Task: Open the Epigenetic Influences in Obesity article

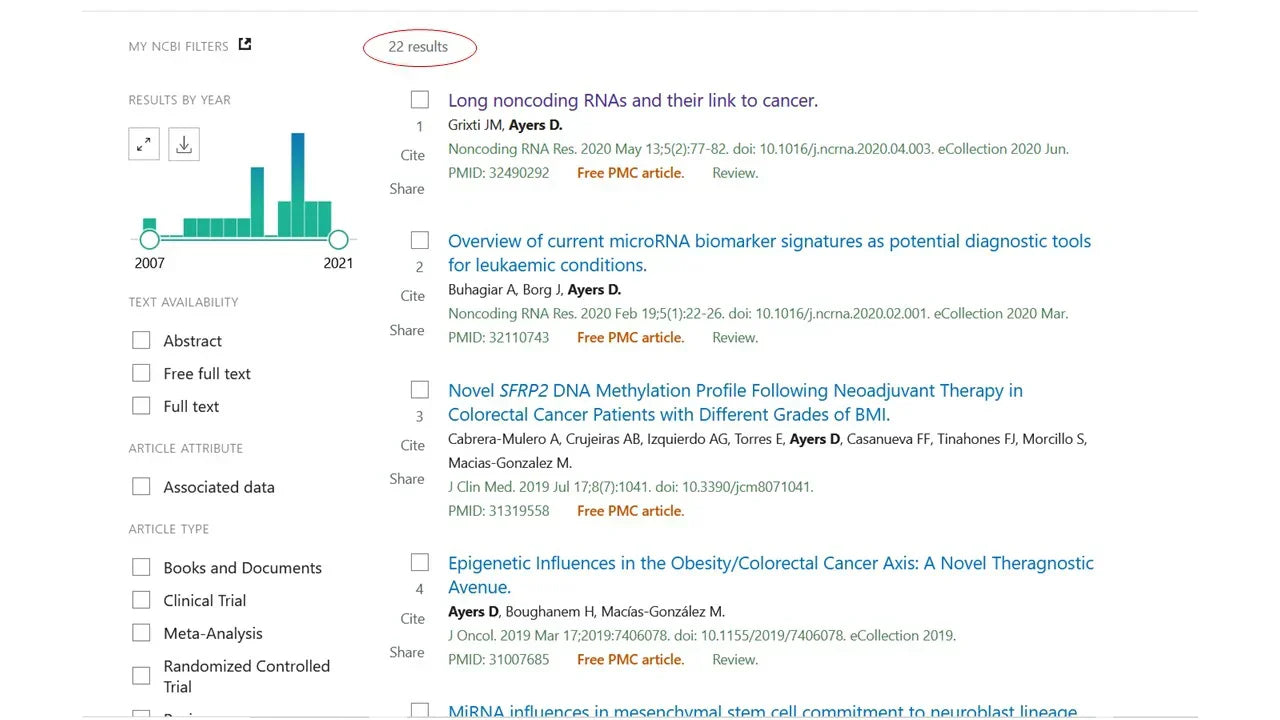Action: click(x=771, y=575)
